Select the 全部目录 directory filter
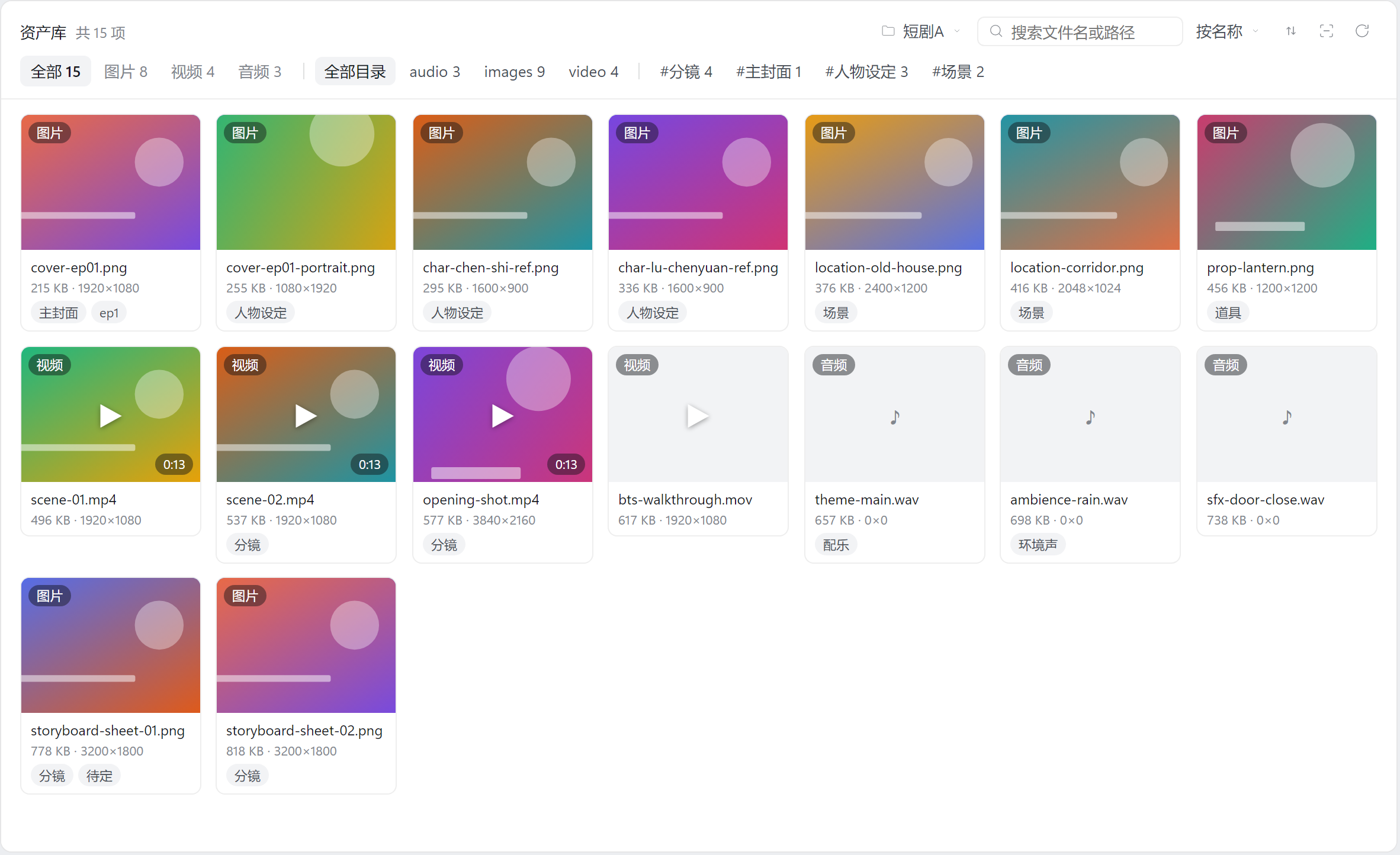The image size is (1400, 855). pos(355,72)
